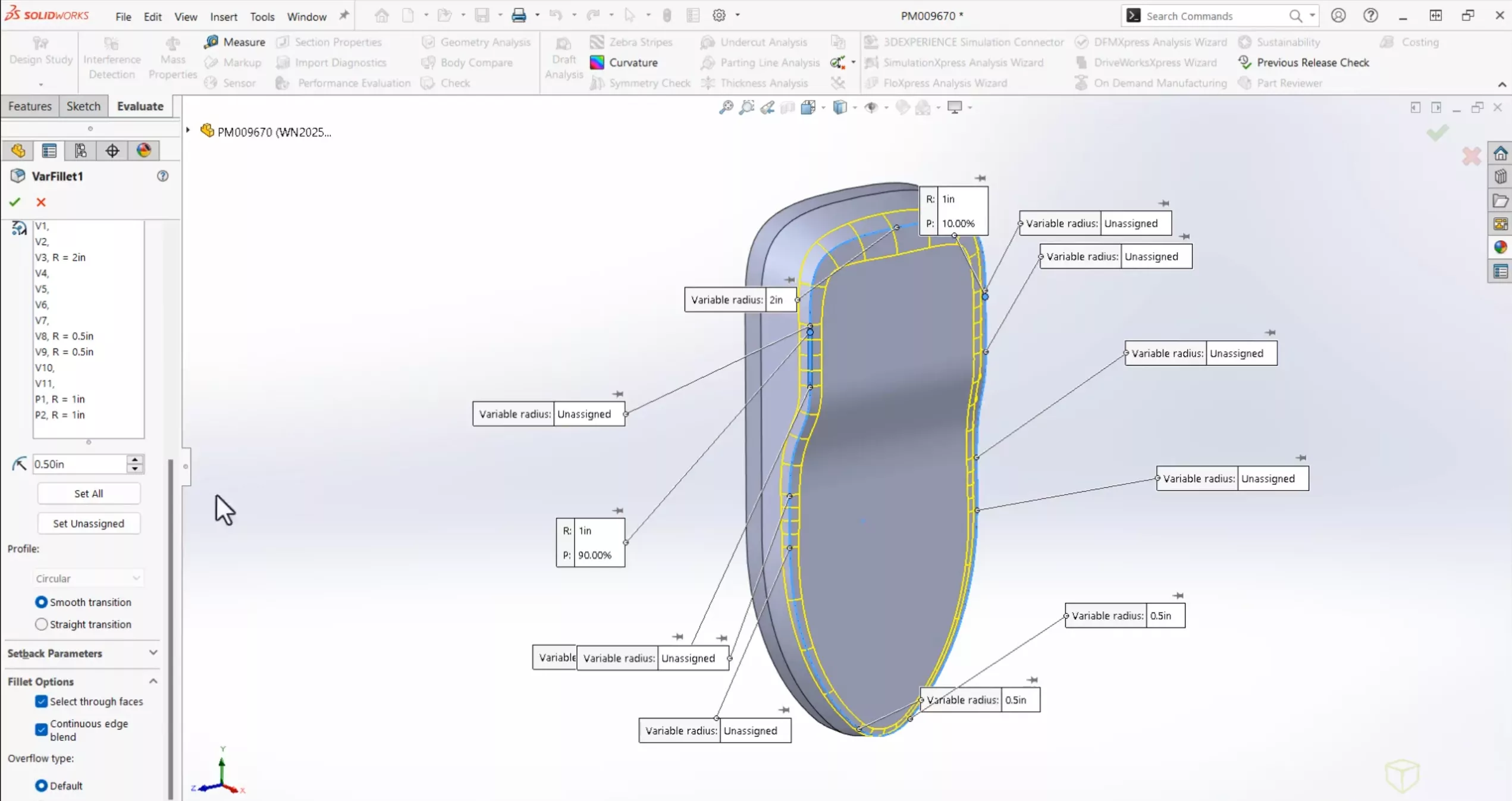Switch to the Features tab
Viewport: 1512px width, 801px height.
29,106
